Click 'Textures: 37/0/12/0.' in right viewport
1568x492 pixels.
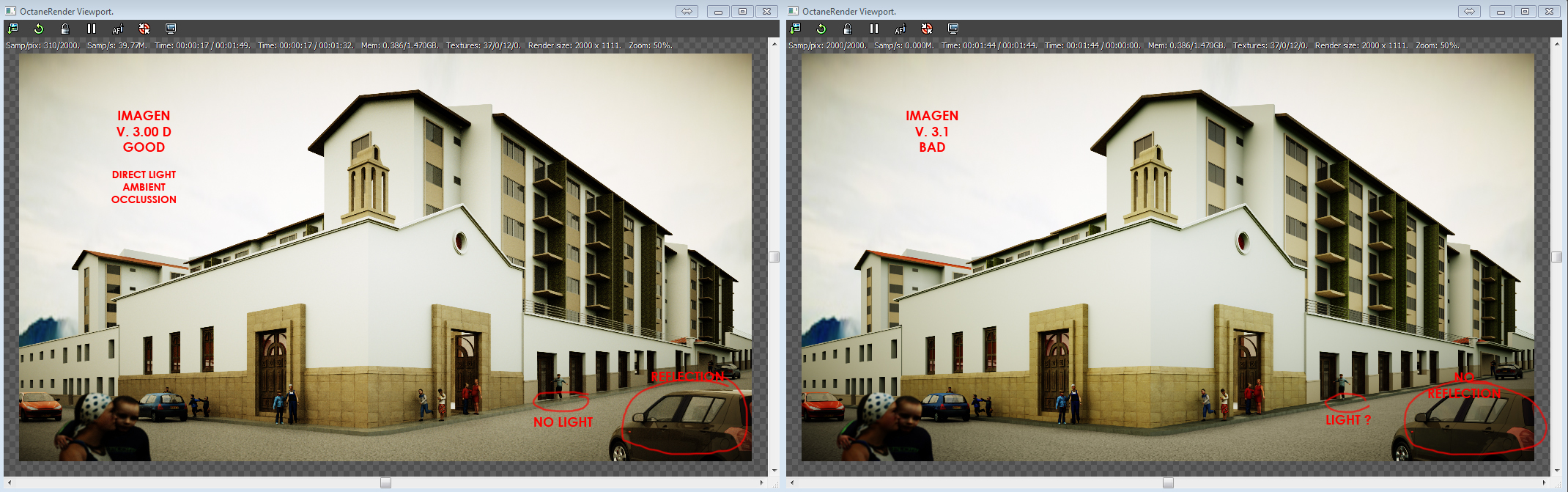tap(1271, 45)
